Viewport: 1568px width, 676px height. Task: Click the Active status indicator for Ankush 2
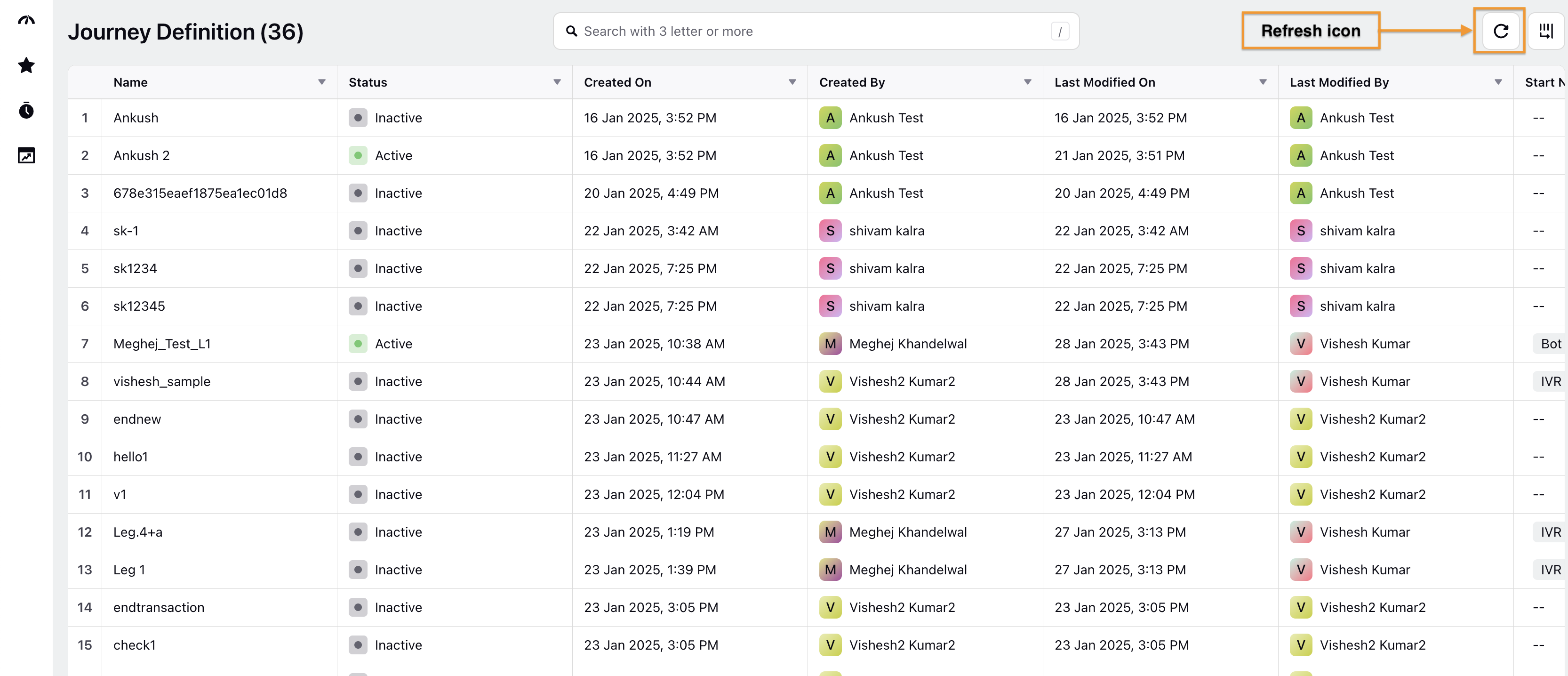358,155
